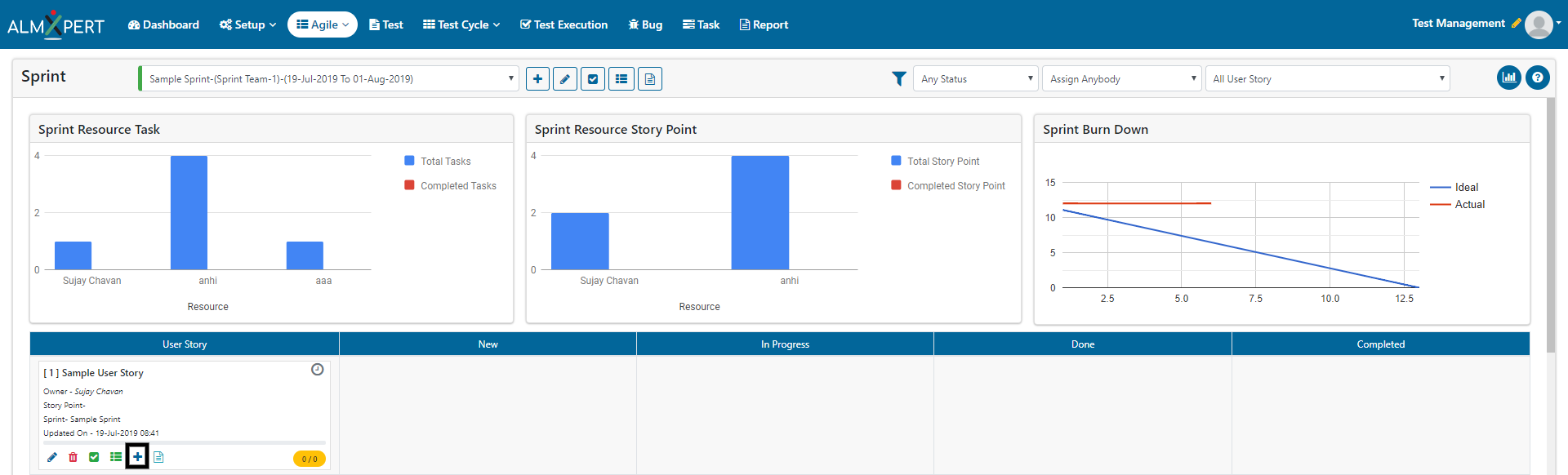
Task: Open the Assign Anybody filter dropdown
Action: [1122, 78]
